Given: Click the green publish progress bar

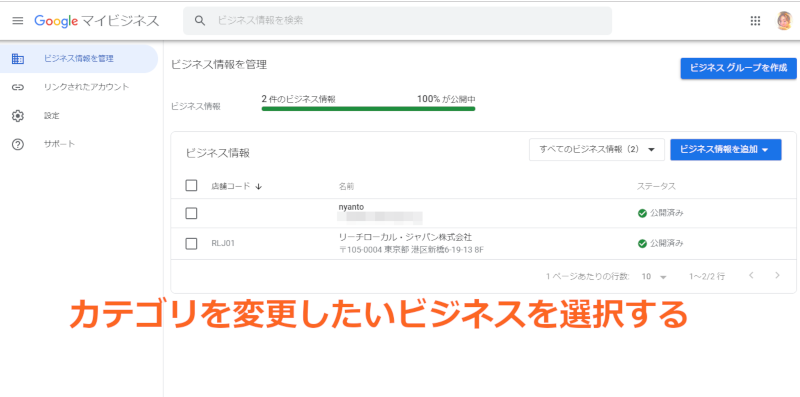Looking at the screenshot, I should click(368, 109).
